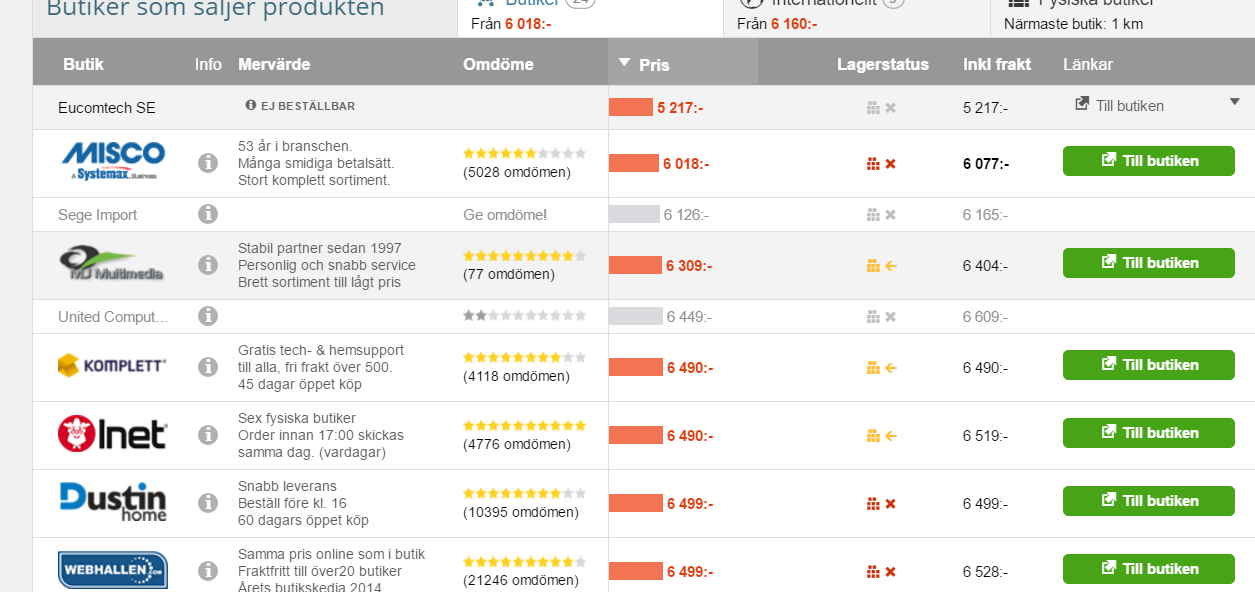Image resolution: width=1255 pixels, height=592 pixels.
Task: Expand the Eucomtech SE row arrow
Action: [1234, 102]
